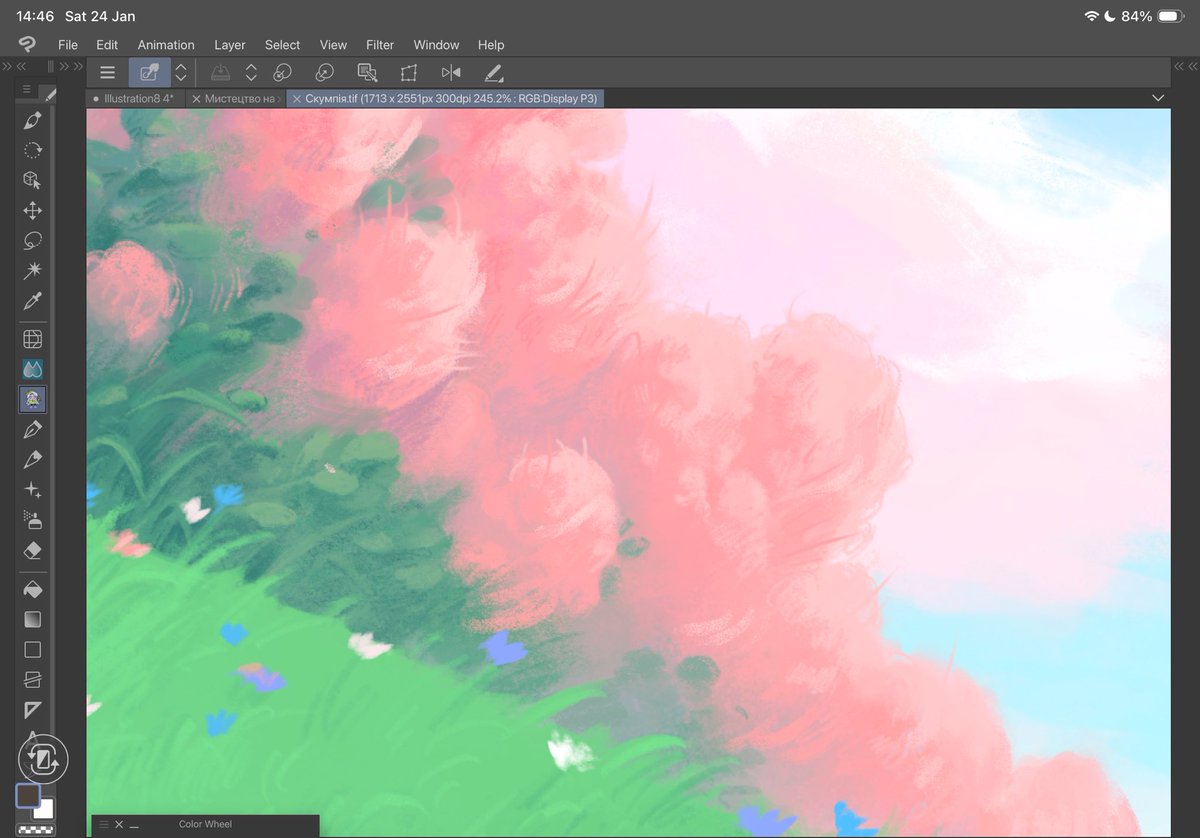Close the Скумпія.tif tab
The image size is (1200, 838).
296,99
